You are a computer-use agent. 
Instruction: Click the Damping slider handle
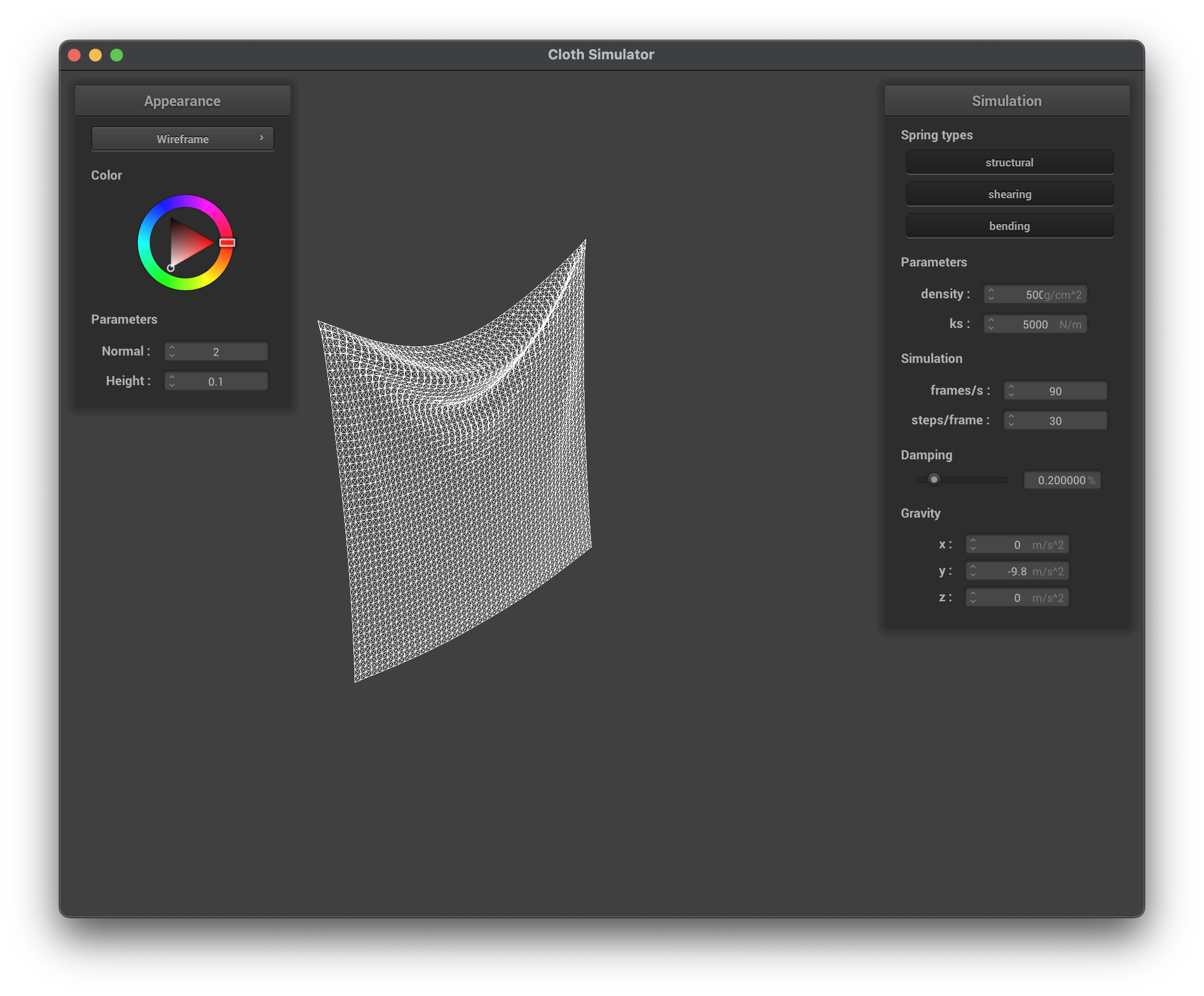pyautogui.click(x=934, y=479)
